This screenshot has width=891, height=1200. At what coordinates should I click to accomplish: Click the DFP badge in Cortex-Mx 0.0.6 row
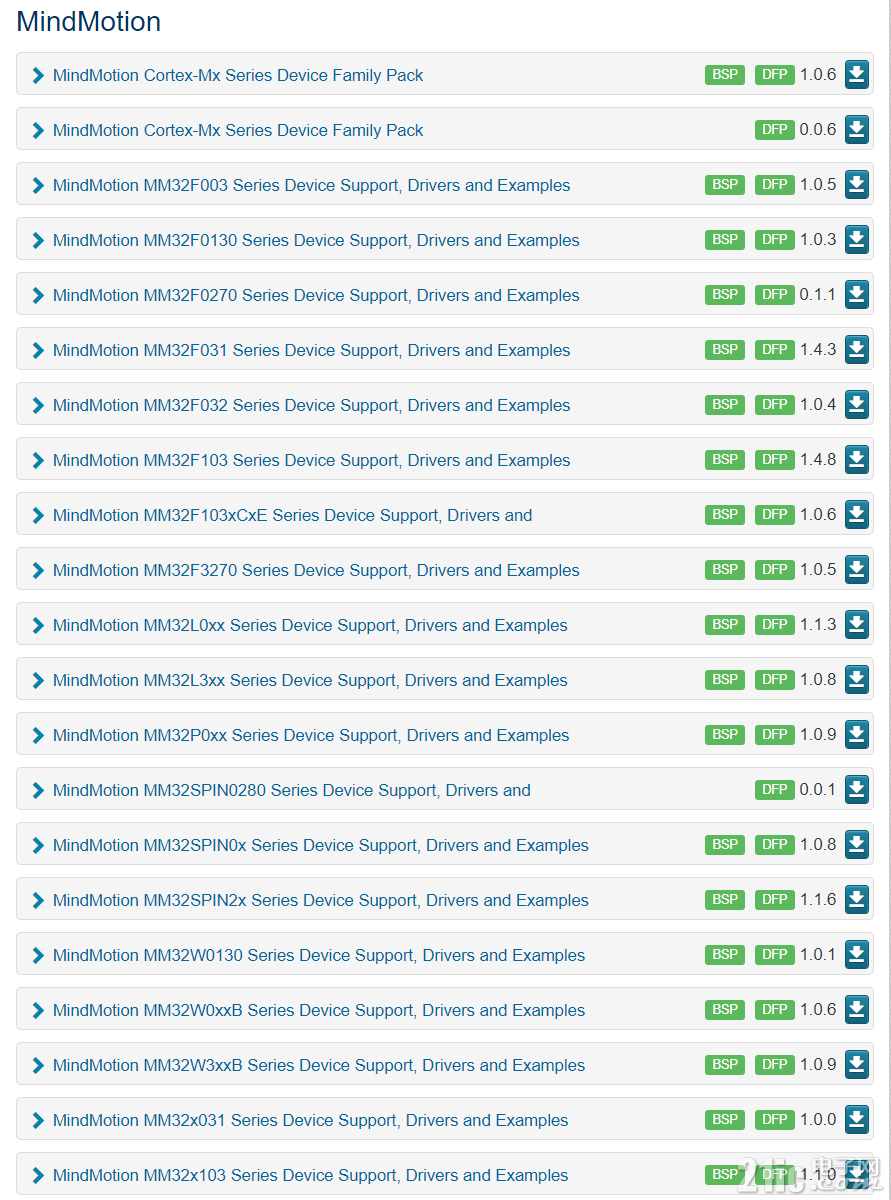[775, 130]
